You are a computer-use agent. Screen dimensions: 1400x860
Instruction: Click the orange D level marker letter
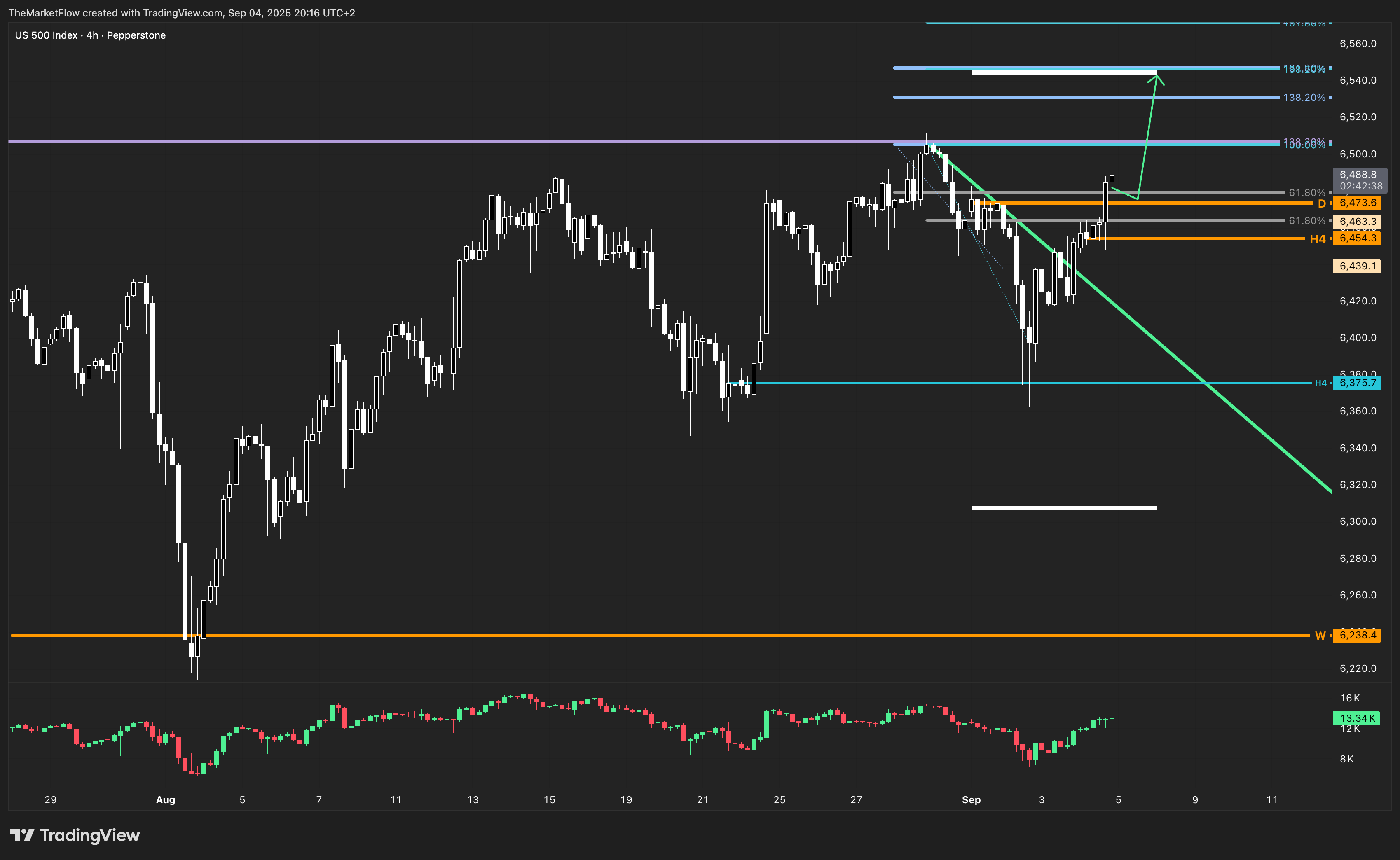1321,203
